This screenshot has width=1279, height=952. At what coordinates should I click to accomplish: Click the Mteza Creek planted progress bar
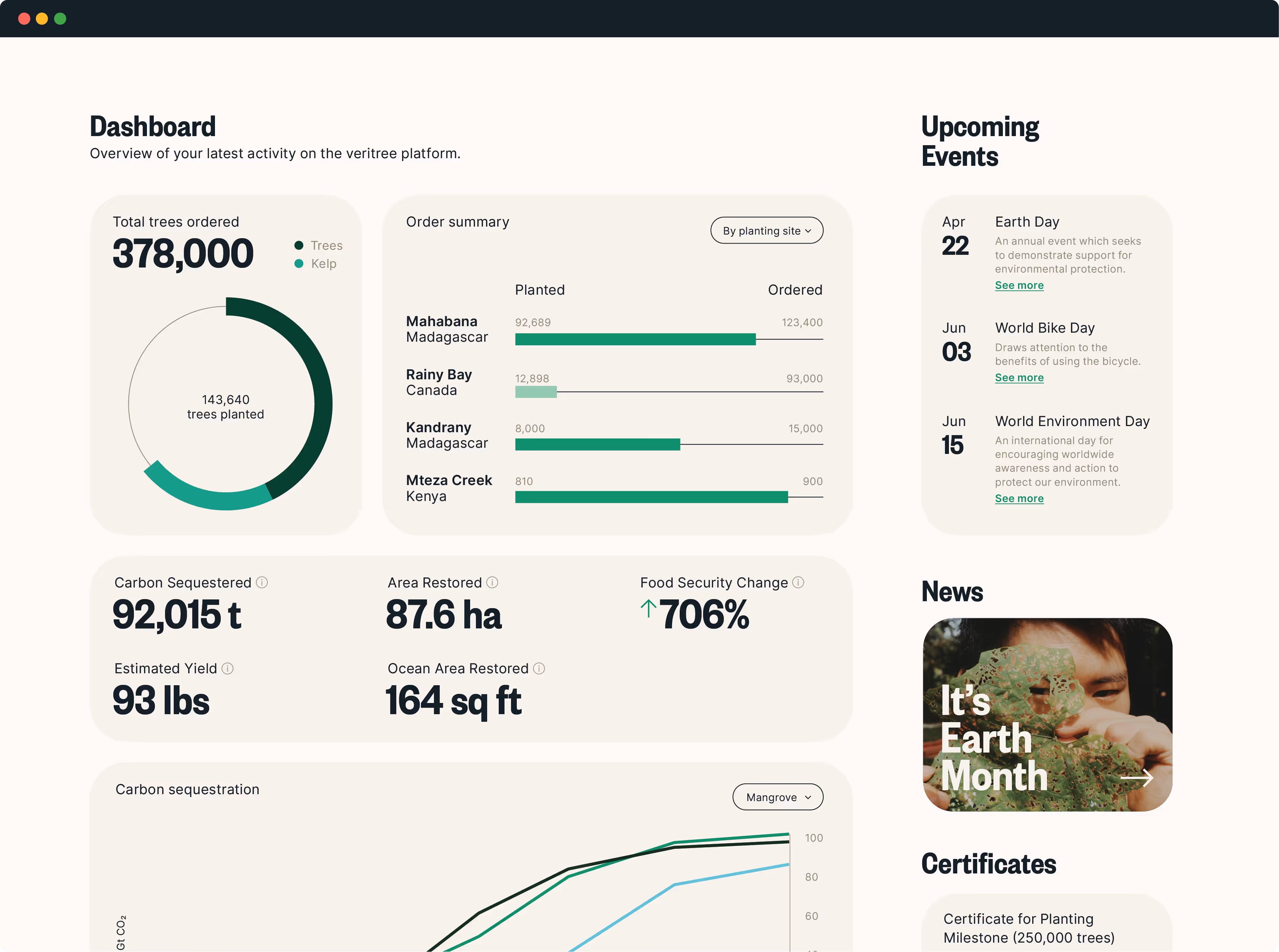(651, 497)
